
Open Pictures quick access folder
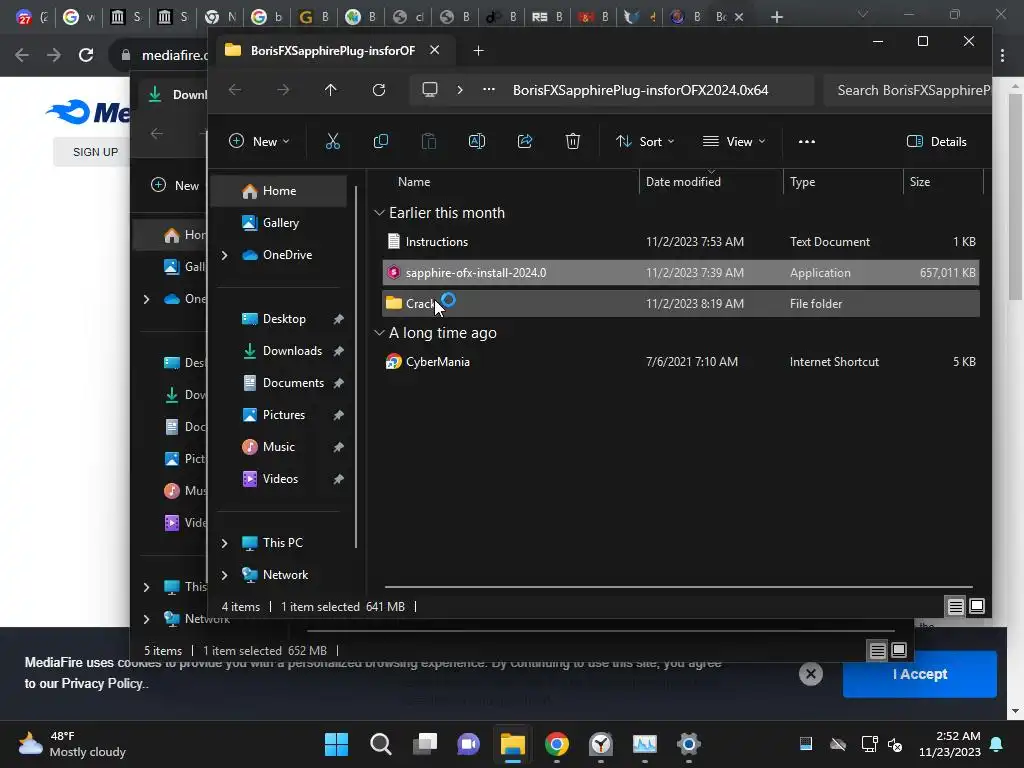(283, 415)
